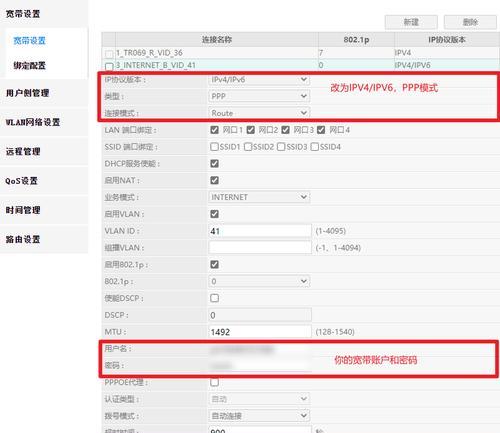Screen dimensions: 500x433
Task: Open QoS设置 in the sidebar
Action: pyautogui.click(x=22, y=181)
